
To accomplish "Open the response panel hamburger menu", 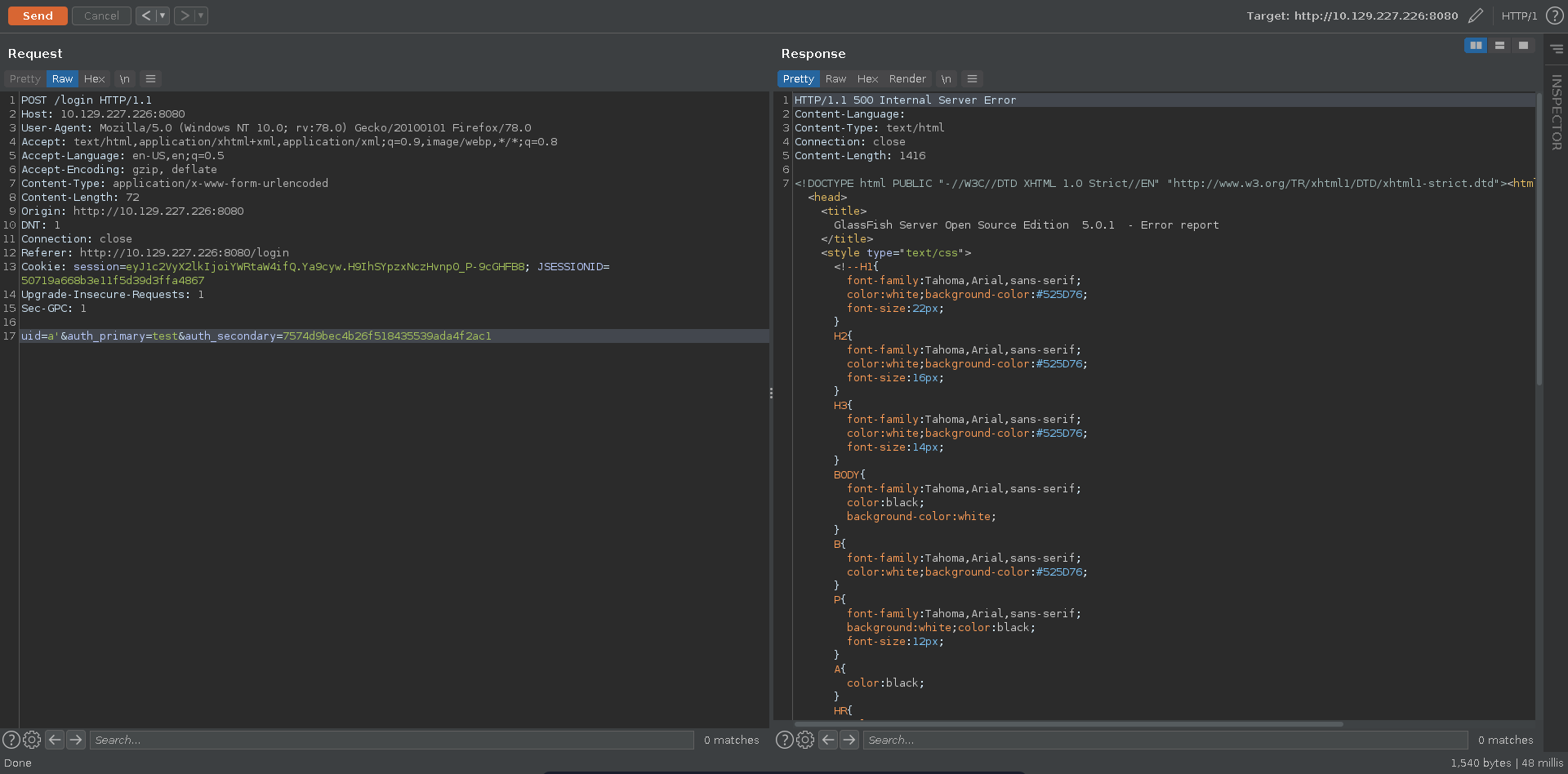I will point(972,79).
